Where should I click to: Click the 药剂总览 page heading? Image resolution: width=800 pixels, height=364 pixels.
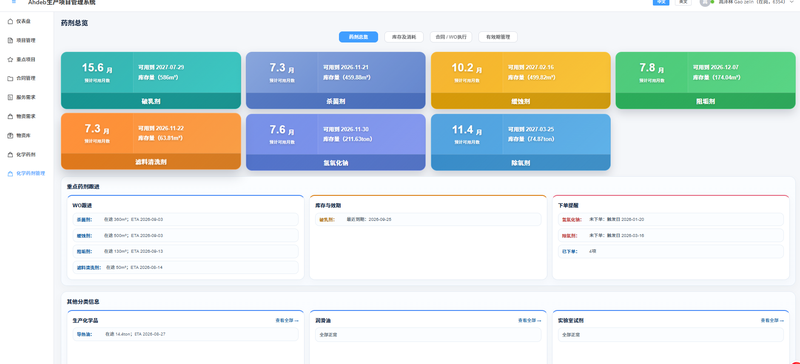[74, 23]
